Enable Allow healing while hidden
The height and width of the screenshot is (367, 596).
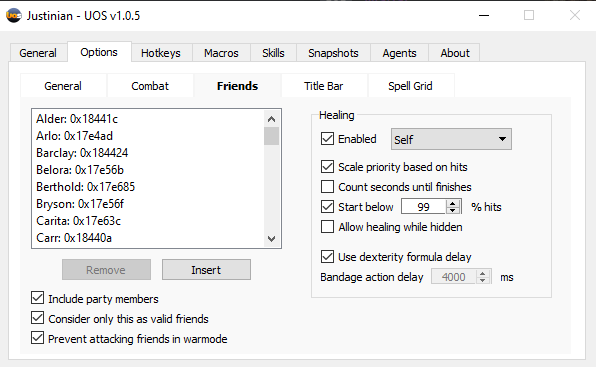[327, 227]
